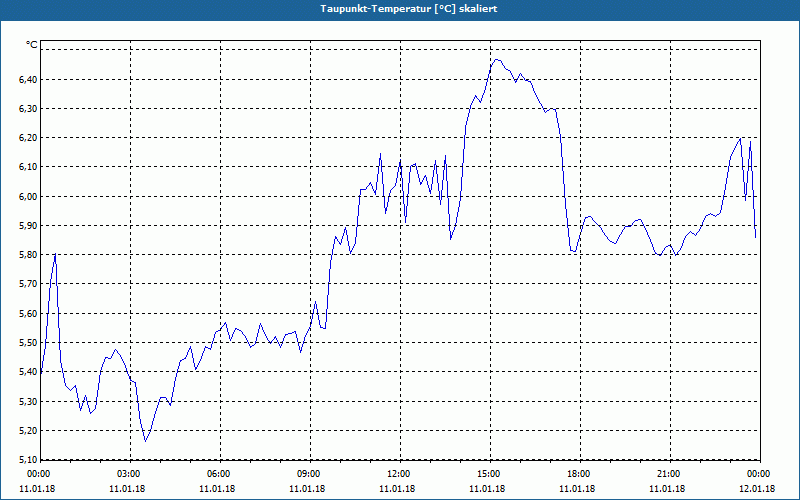Click the curve's highest peak just after 15:00
Image resolution: width=800 pixels, height=500 pixels.
tap(496, 60)
